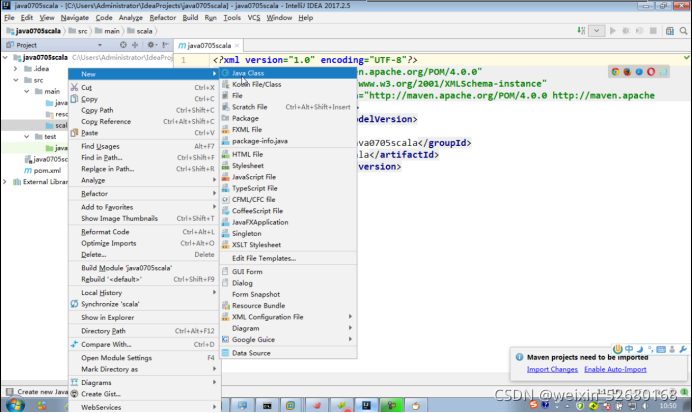
Task: Click the Stop square icon in toolbar
Action: tap(653, 31)
